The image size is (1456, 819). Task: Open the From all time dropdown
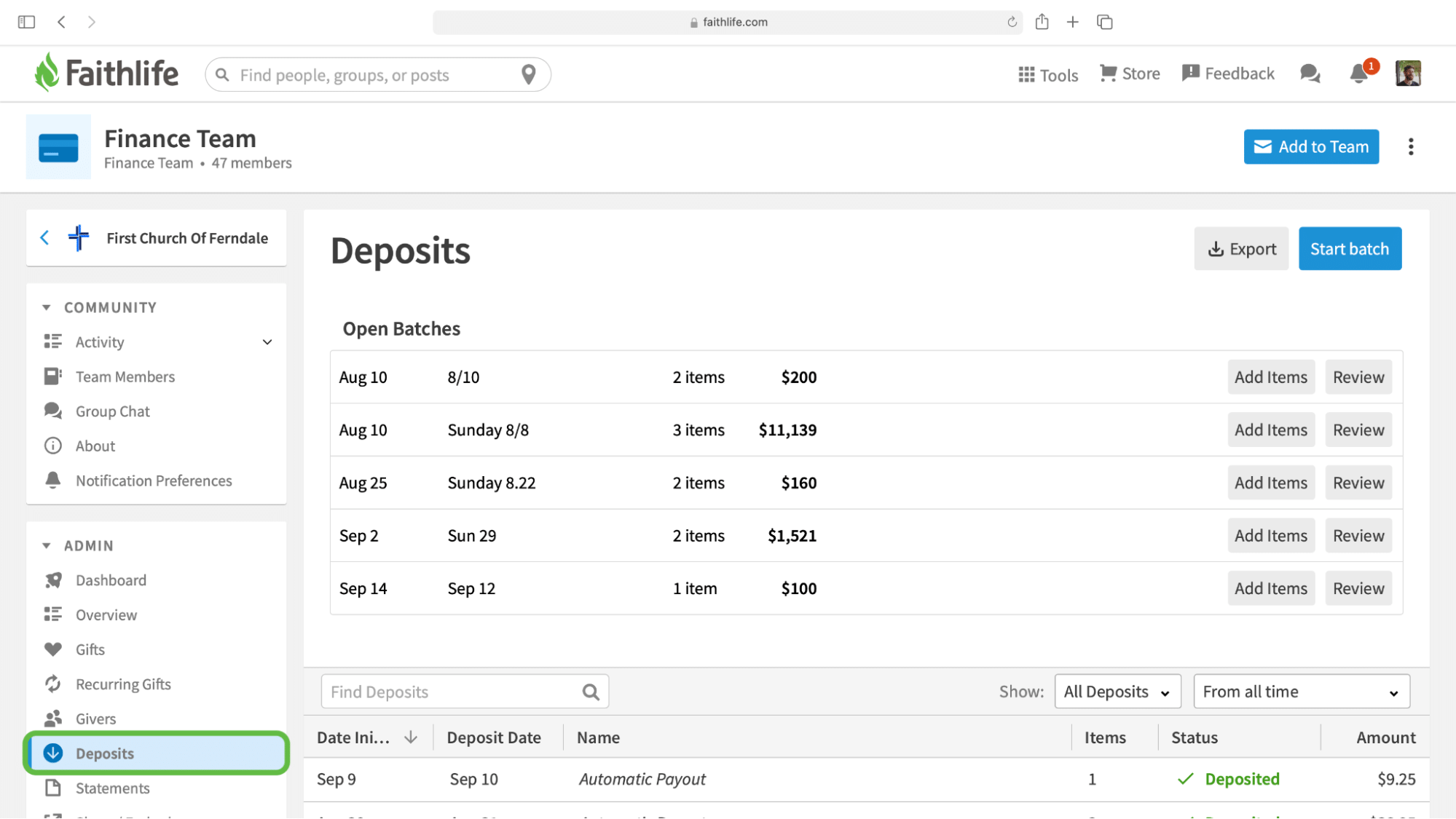pyautogui.click(x=1302, y=692)
